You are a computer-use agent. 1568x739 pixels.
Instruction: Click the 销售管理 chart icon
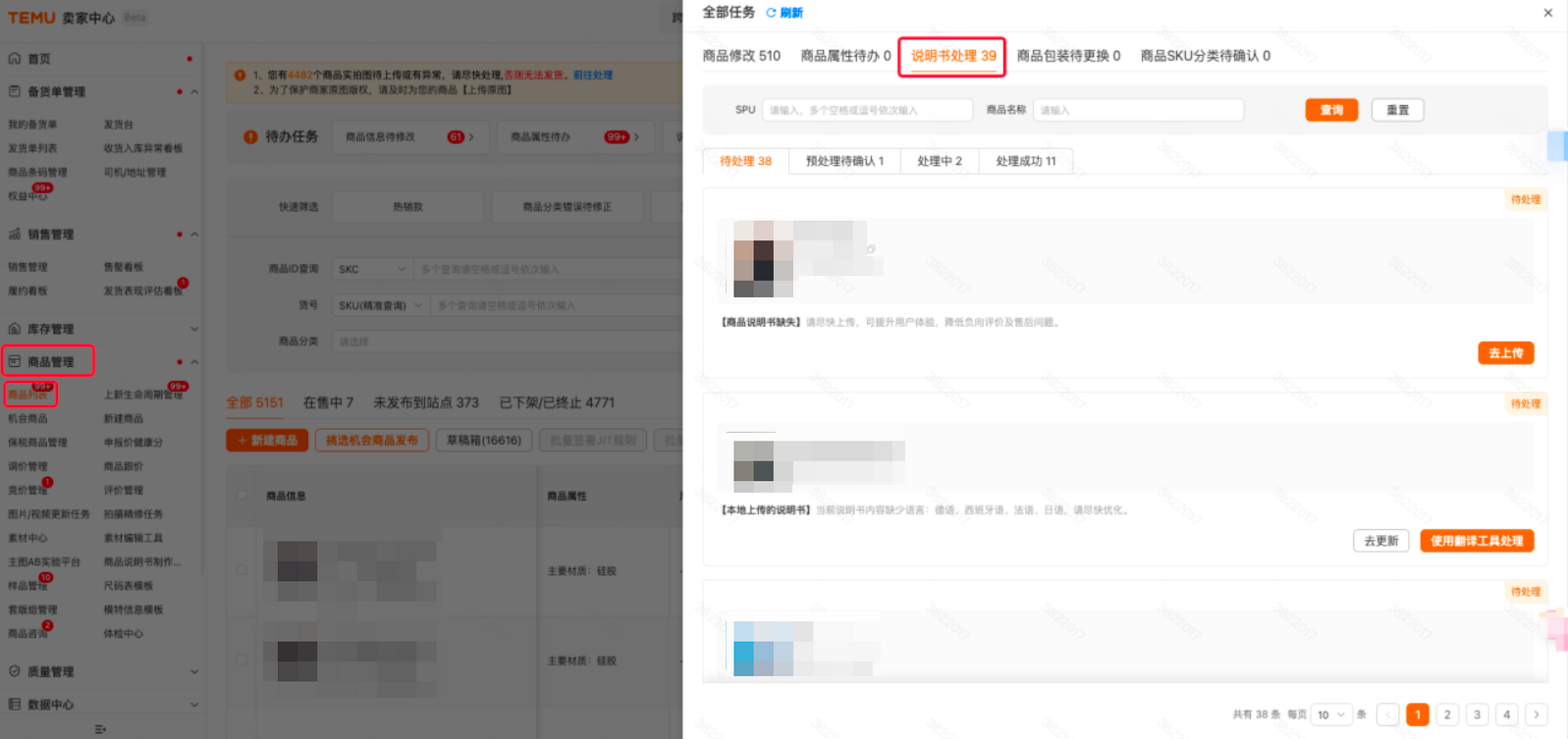pos(15,235)
